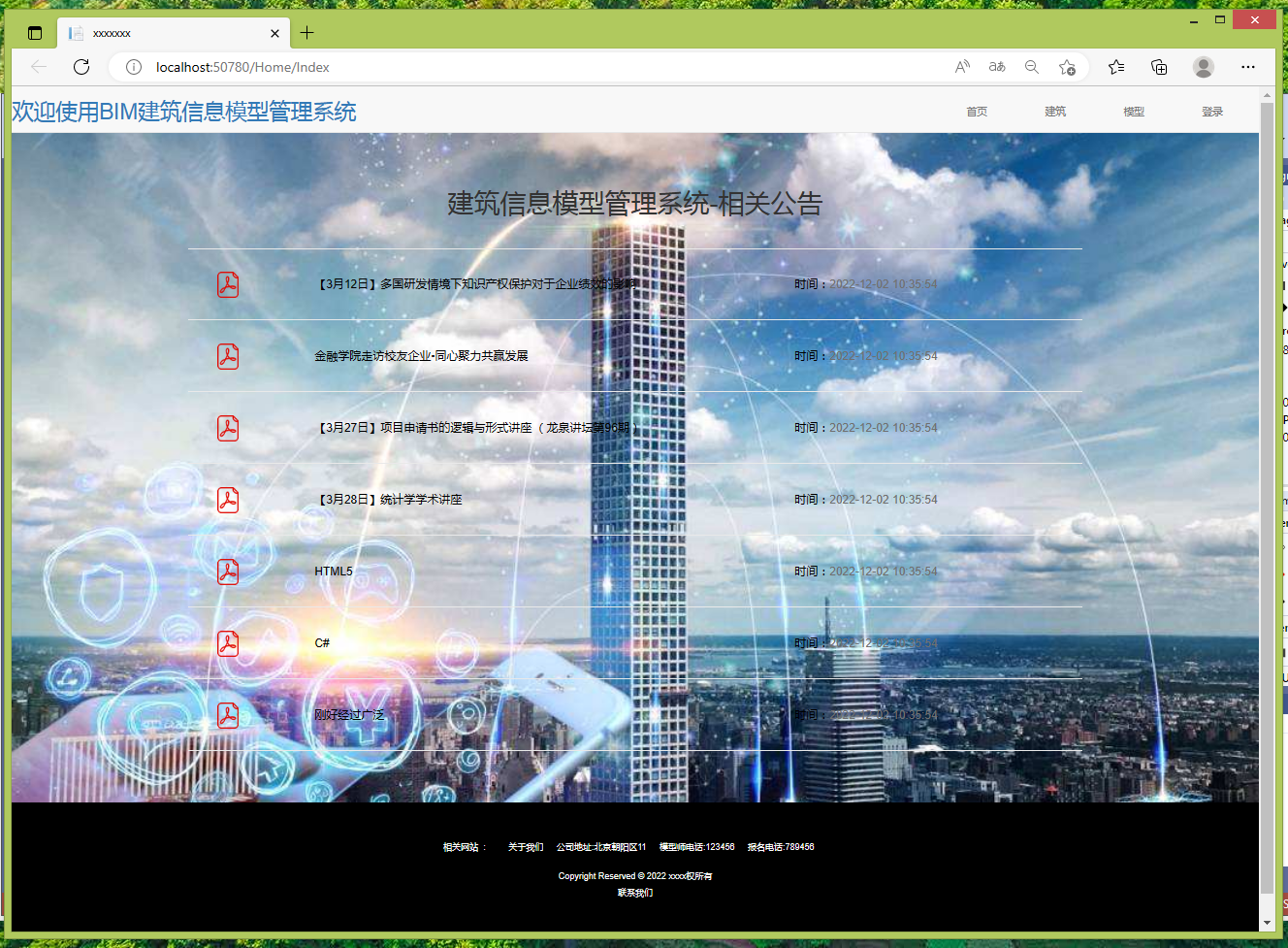1288x948 pixels.
Task: Open PDF icon for 金融学院走访校友企业 notice
Action: click(x=228, y=356)
